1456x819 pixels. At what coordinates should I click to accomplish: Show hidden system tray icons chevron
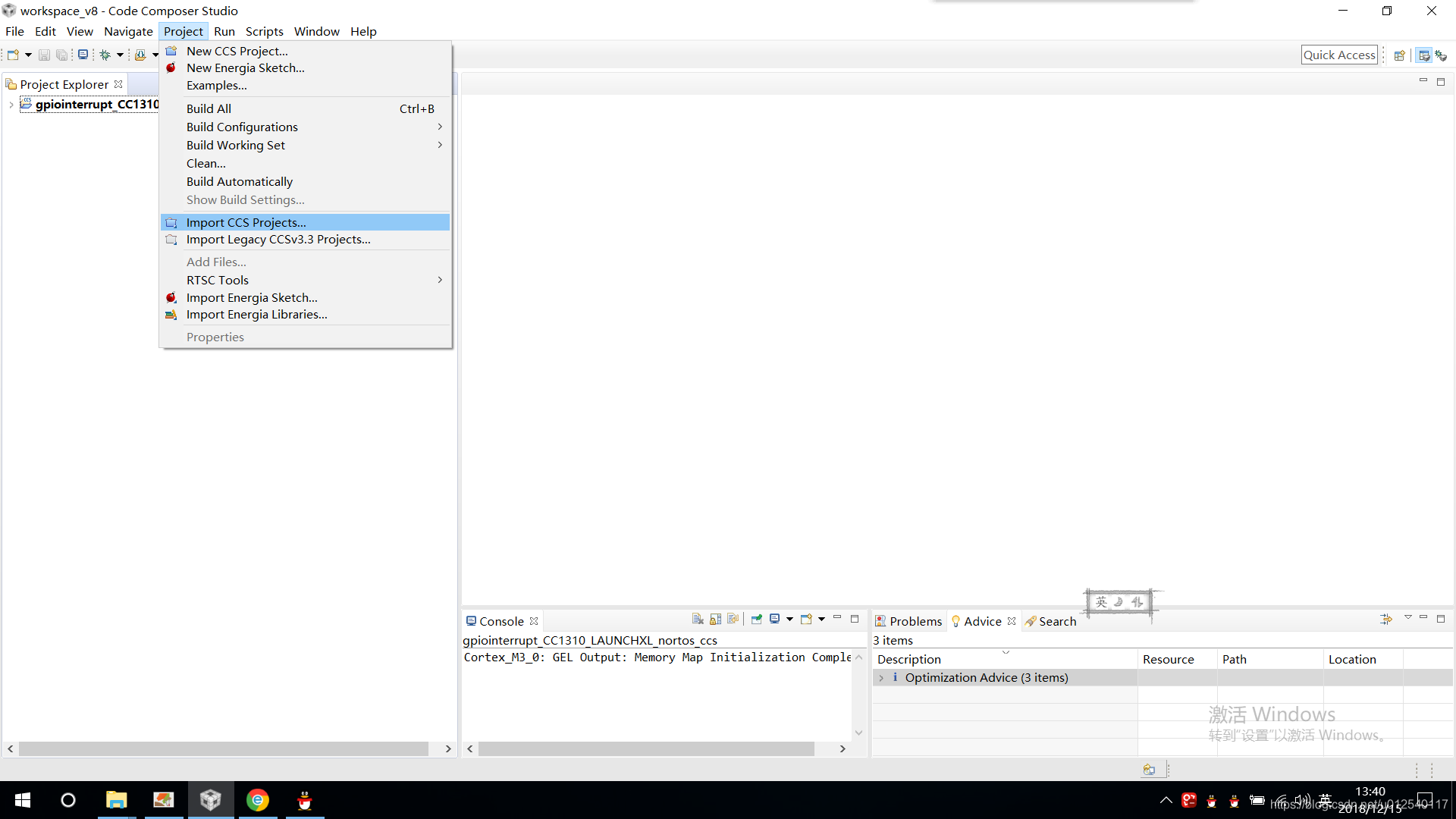pos(1166,800)
